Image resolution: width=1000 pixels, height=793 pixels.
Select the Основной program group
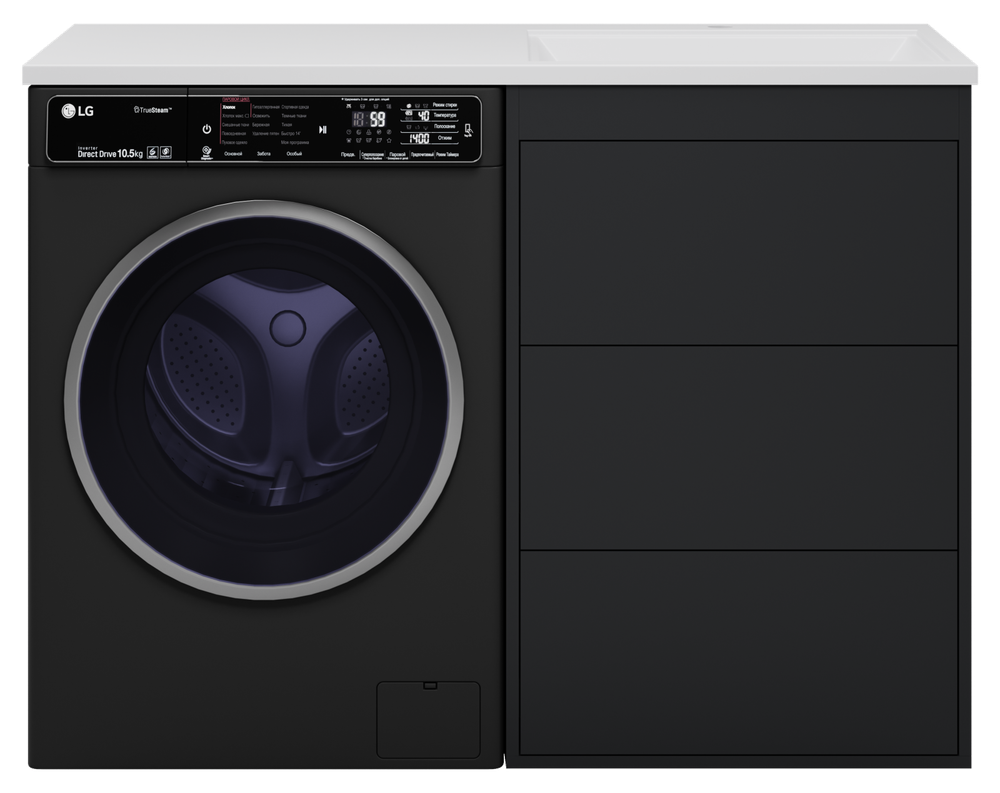233,154
